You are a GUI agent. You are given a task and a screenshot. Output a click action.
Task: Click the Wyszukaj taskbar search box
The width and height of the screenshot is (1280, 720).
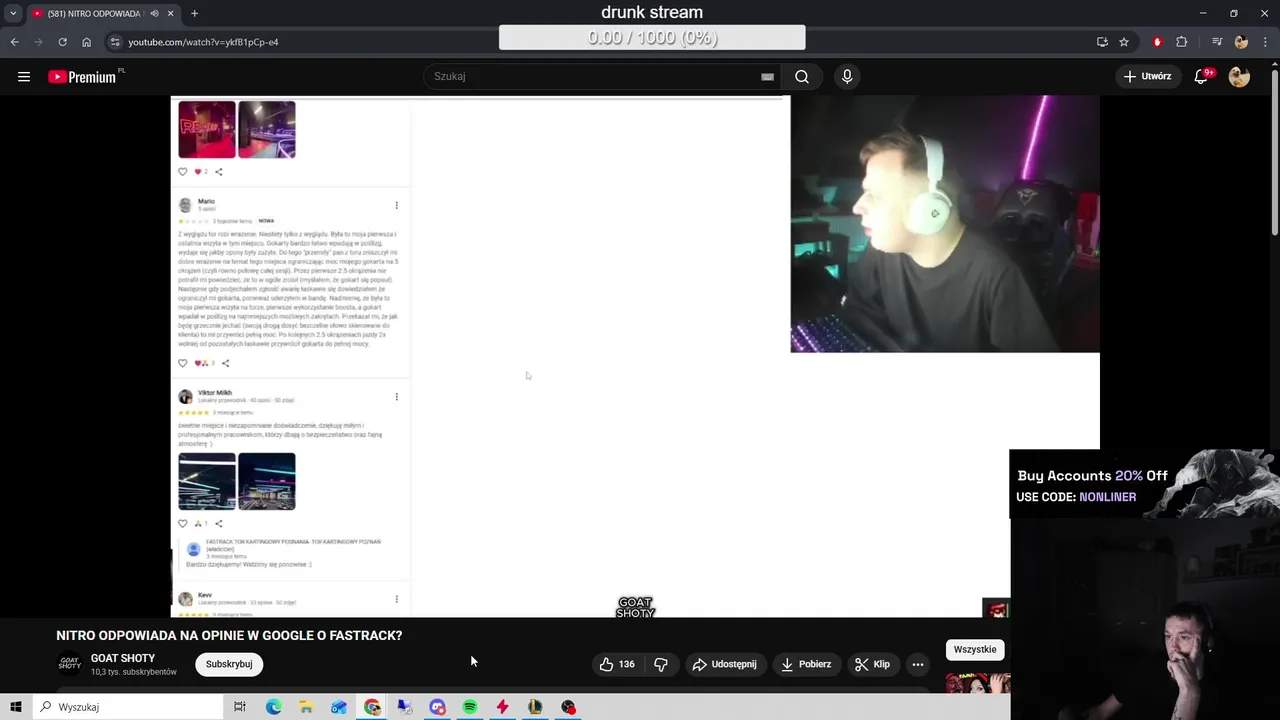point(128,707)
